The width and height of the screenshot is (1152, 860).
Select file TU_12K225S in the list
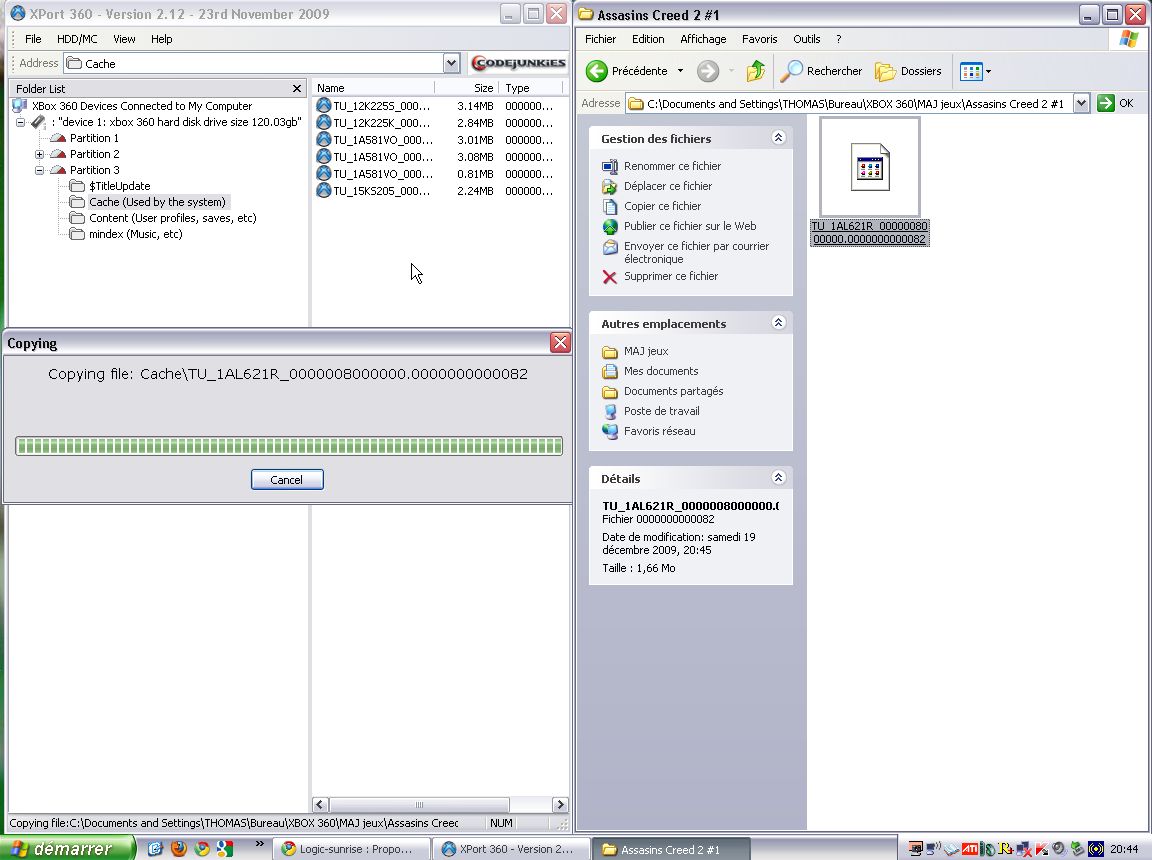click(x=381, y=106)
